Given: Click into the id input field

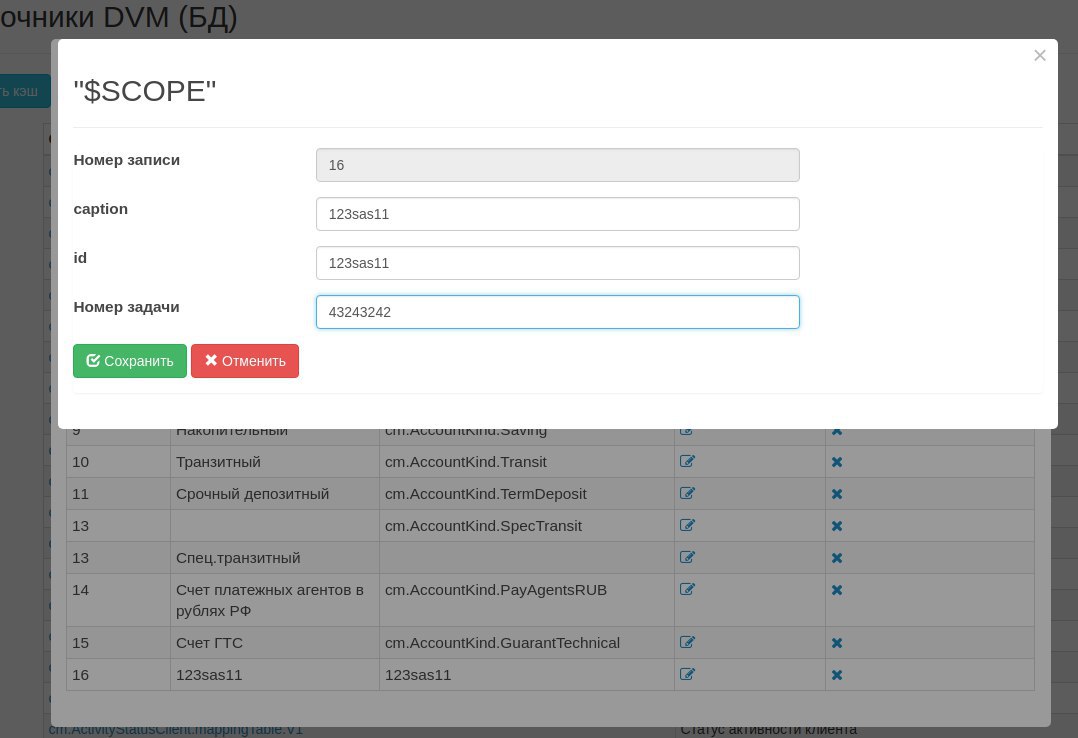Looking at the screenshot, I should [557, 263].
